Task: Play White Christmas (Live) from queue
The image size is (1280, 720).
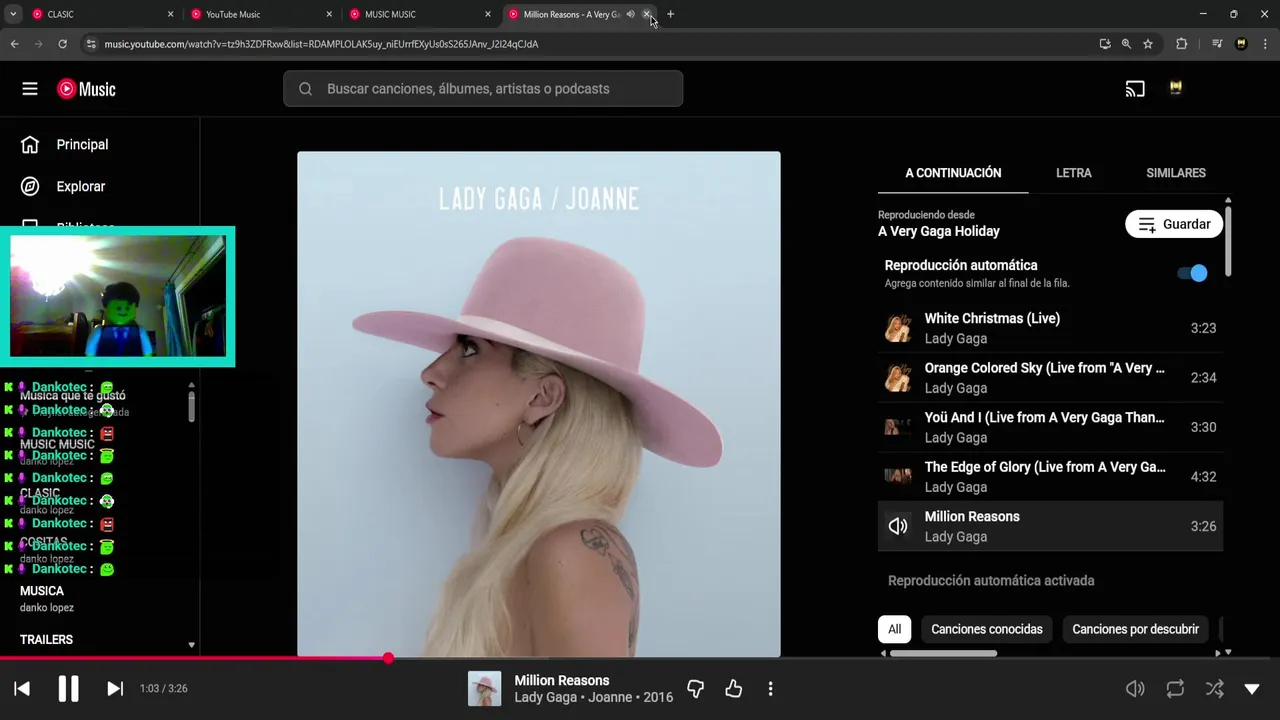Action: click(x=1050, y=328)
